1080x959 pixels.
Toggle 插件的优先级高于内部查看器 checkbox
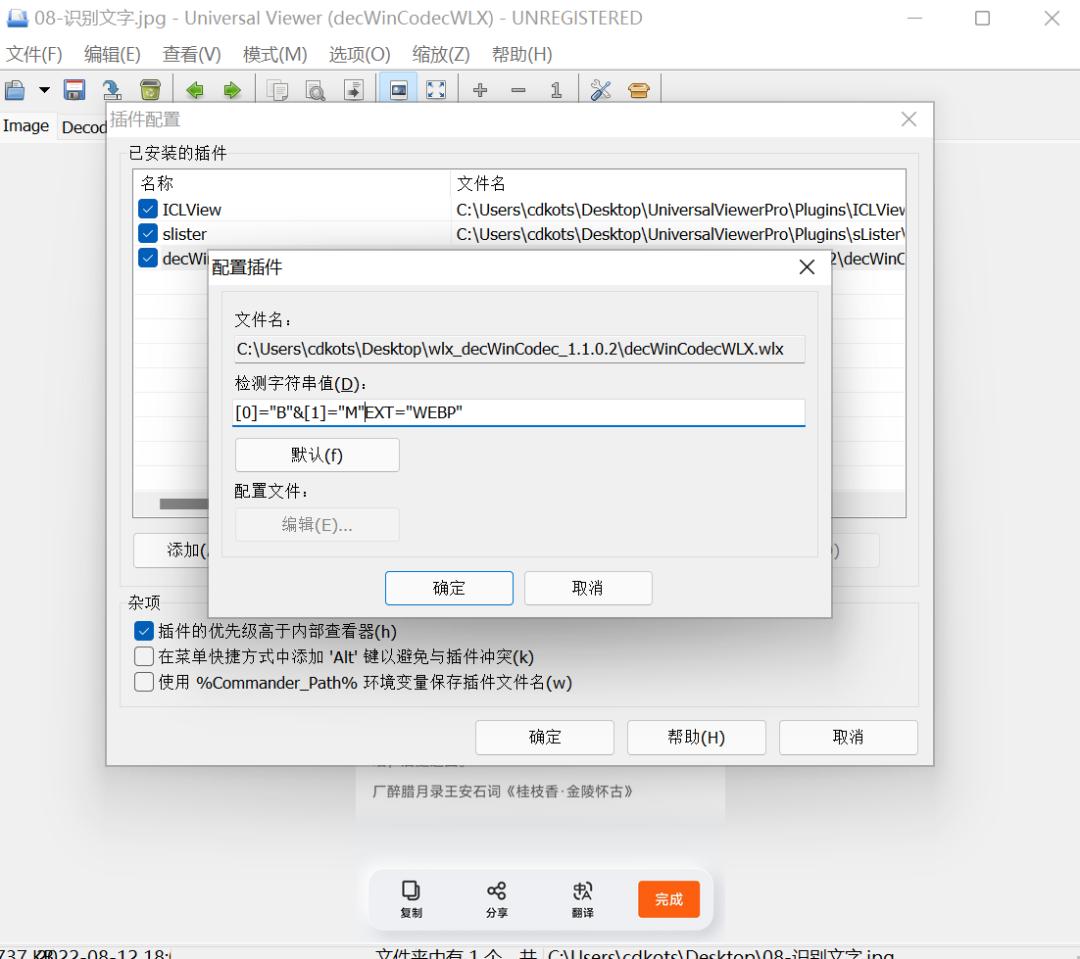143,631
